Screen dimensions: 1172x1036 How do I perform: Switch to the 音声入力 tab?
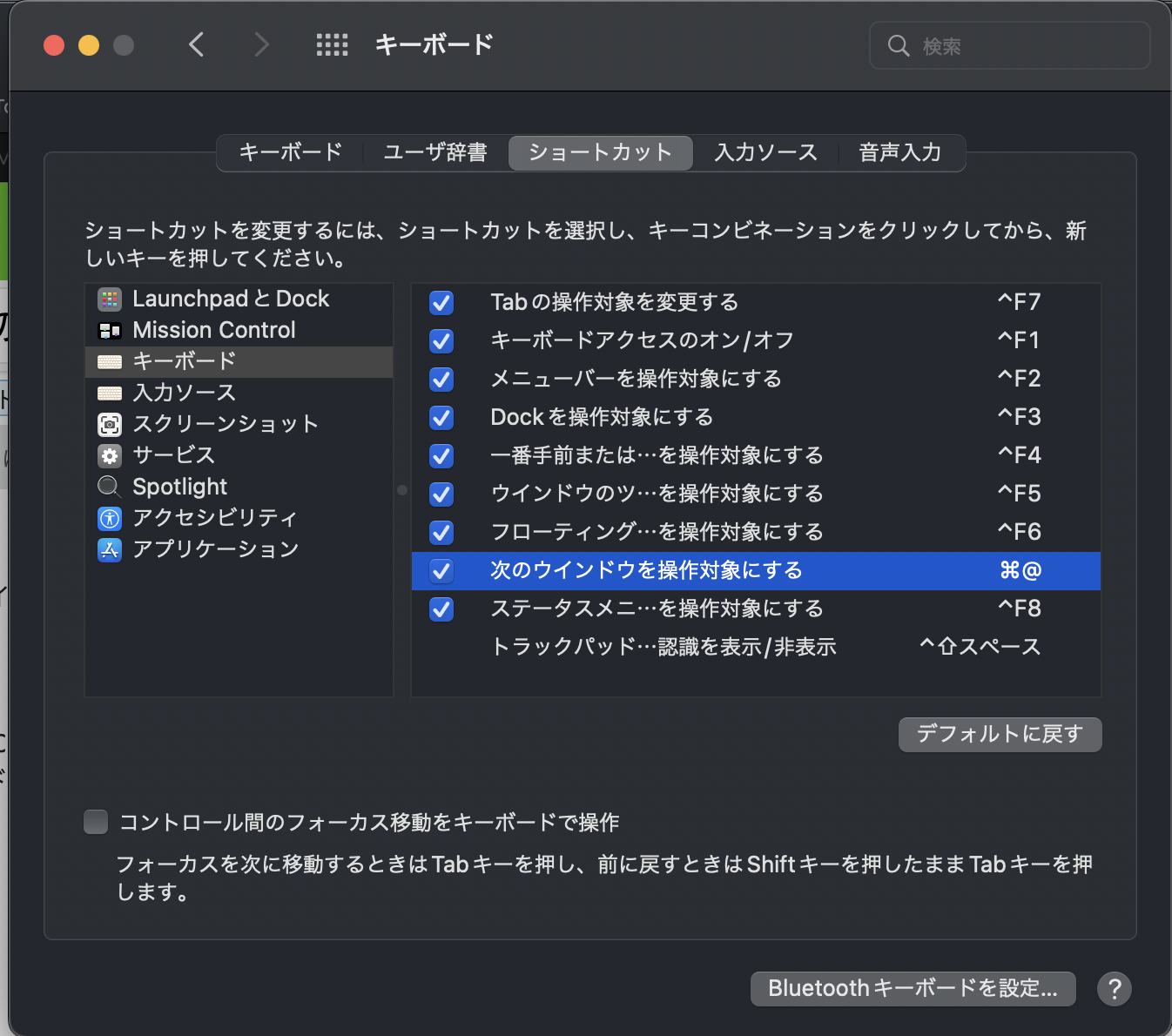(899, 152)
